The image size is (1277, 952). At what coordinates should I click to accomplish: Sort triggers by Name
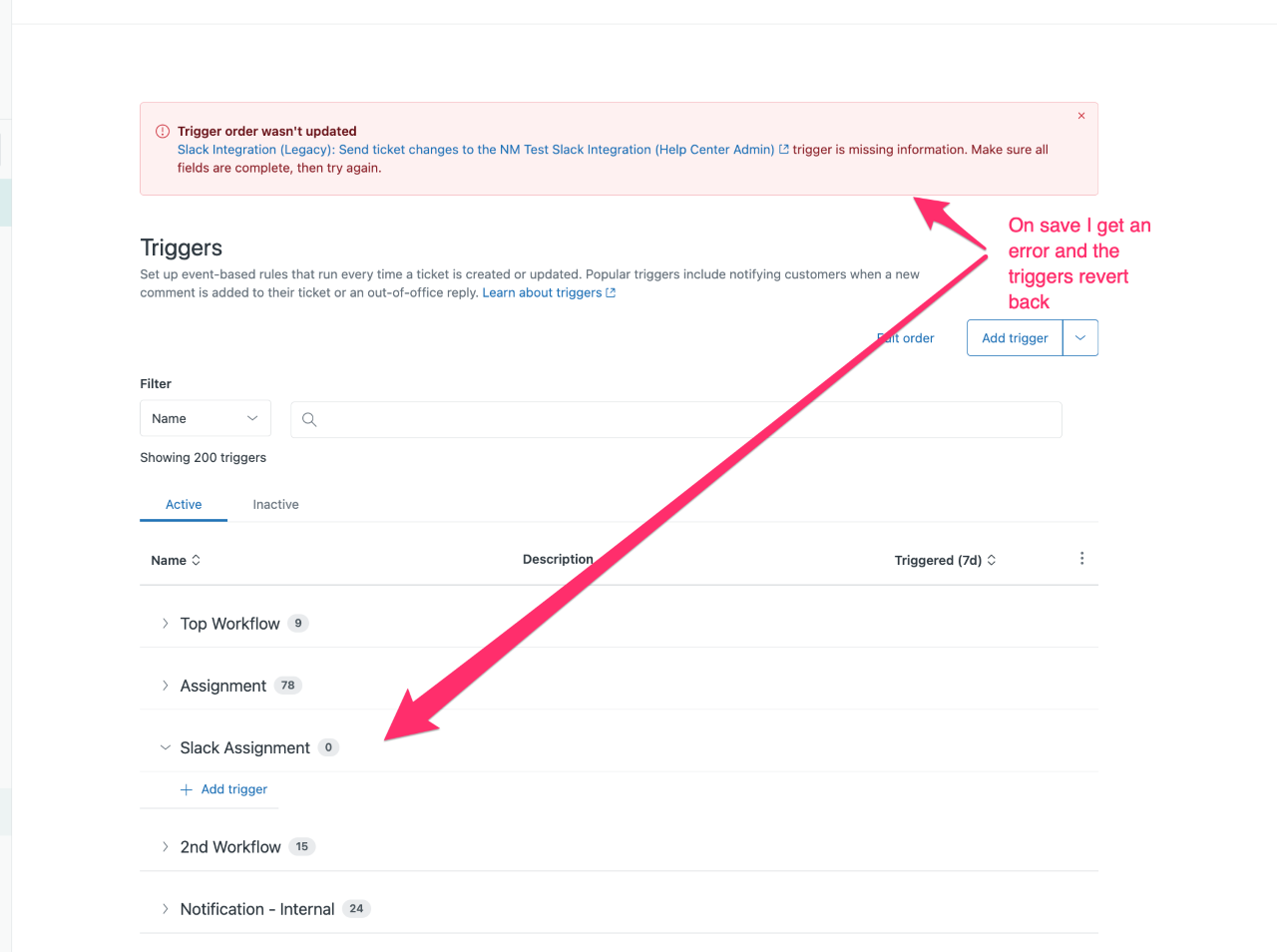point(176,560)
